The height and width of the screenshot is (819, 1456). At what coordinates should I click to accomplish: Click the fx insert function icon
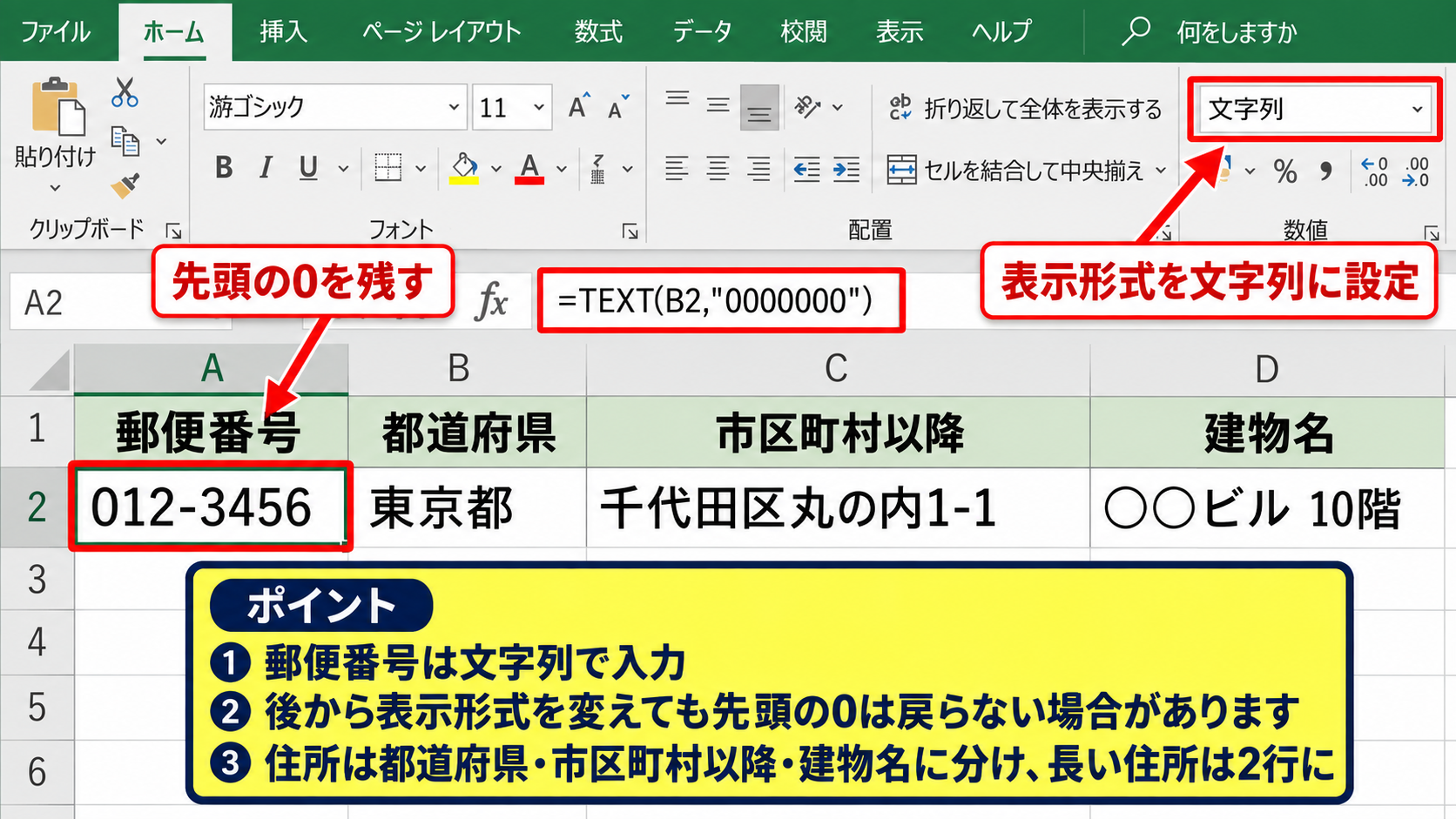(492, 302)
